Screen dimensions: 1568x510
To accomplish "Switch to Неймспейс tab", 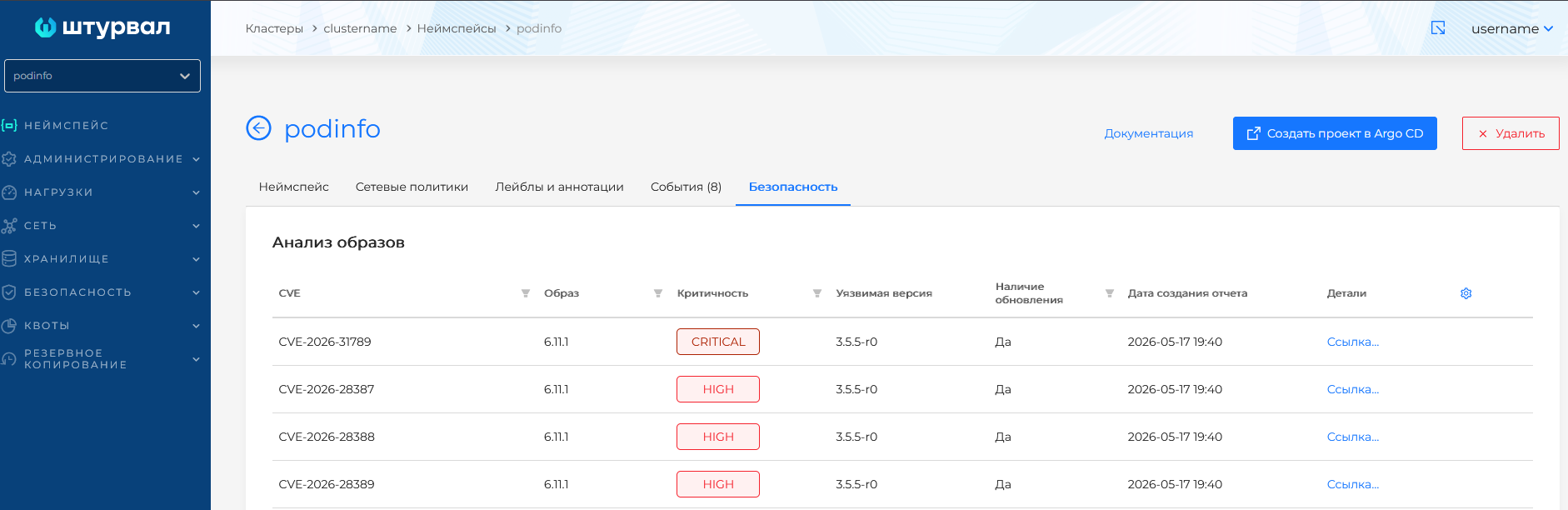I will point(294,187).
